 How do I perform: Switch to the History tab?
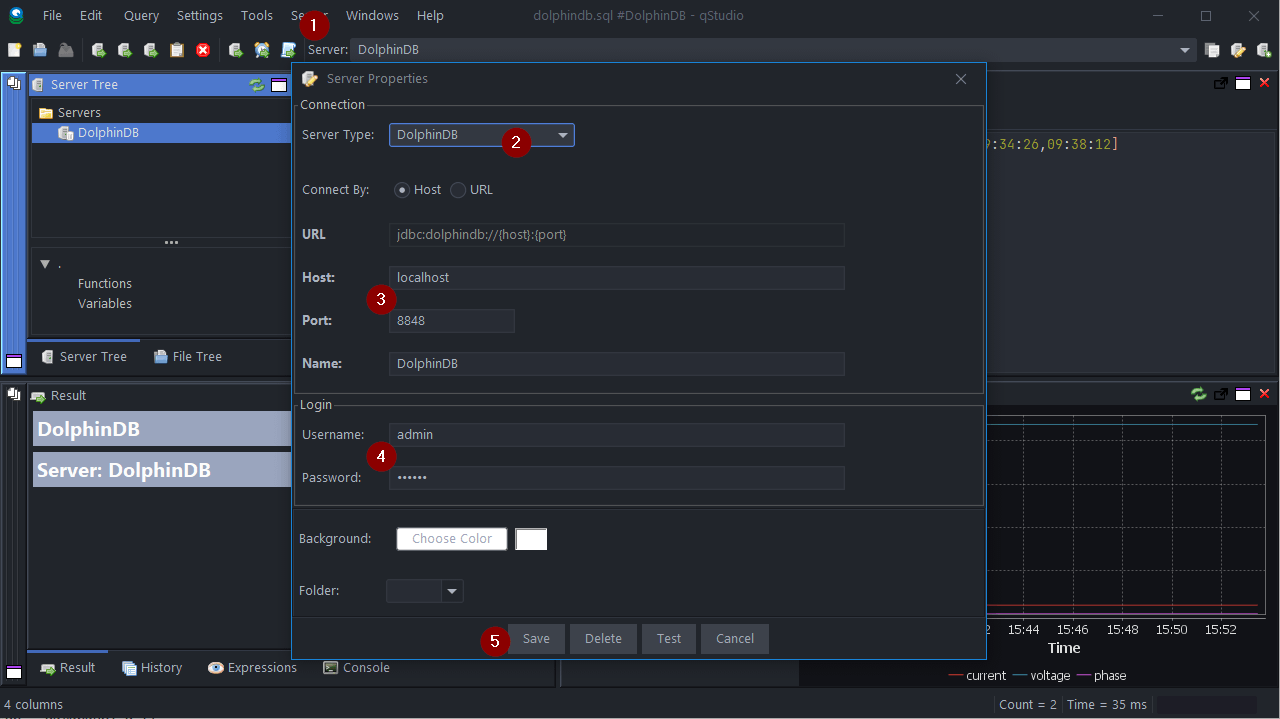(152, 668)
